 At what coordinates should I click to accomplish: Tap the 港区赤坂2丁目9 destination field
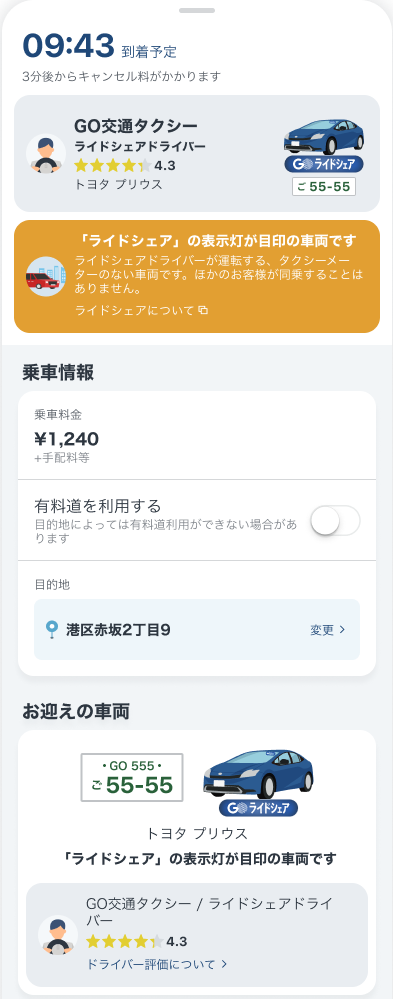[197, 629]
